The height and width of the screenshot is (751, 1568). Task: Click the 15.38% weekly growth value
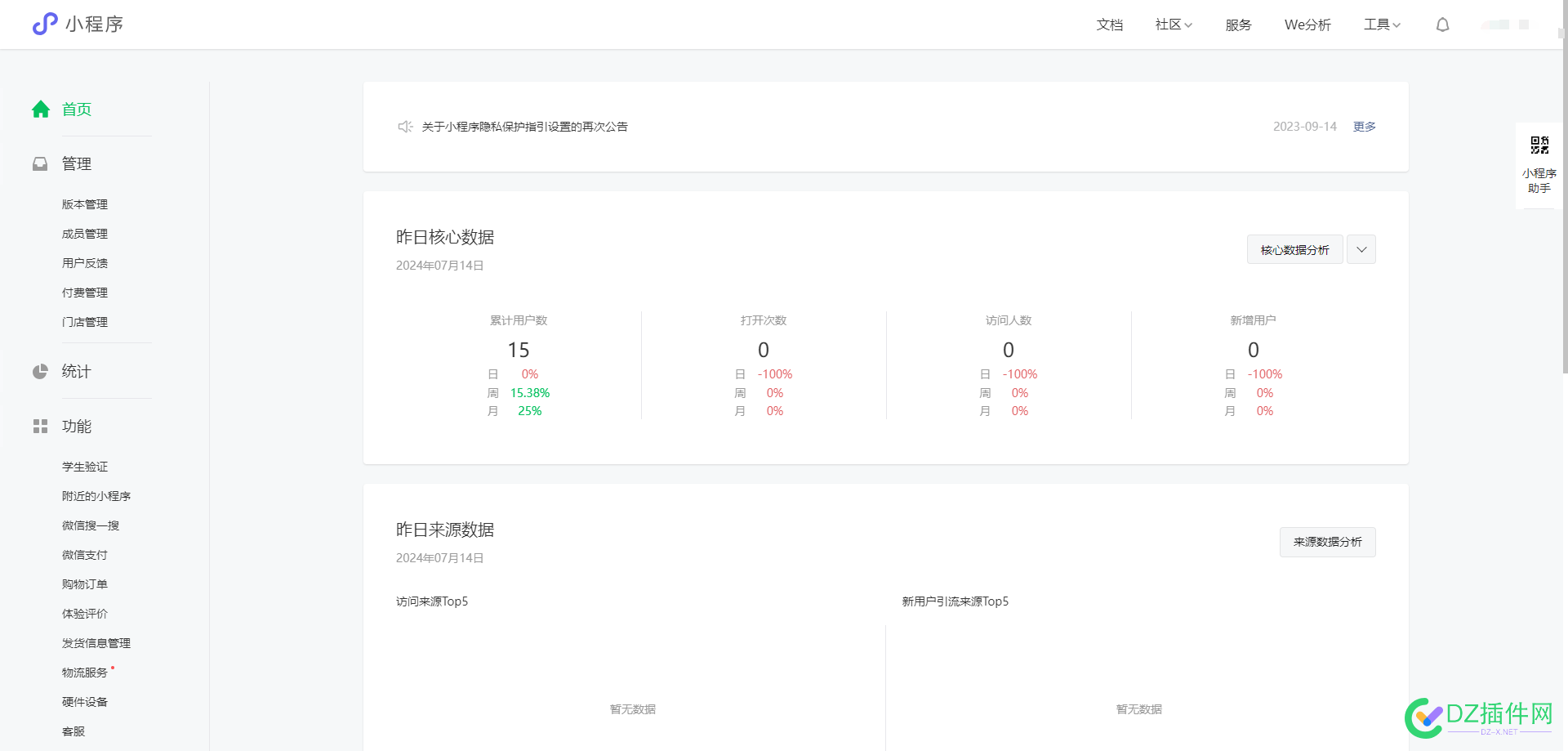(x=530, y=393)
